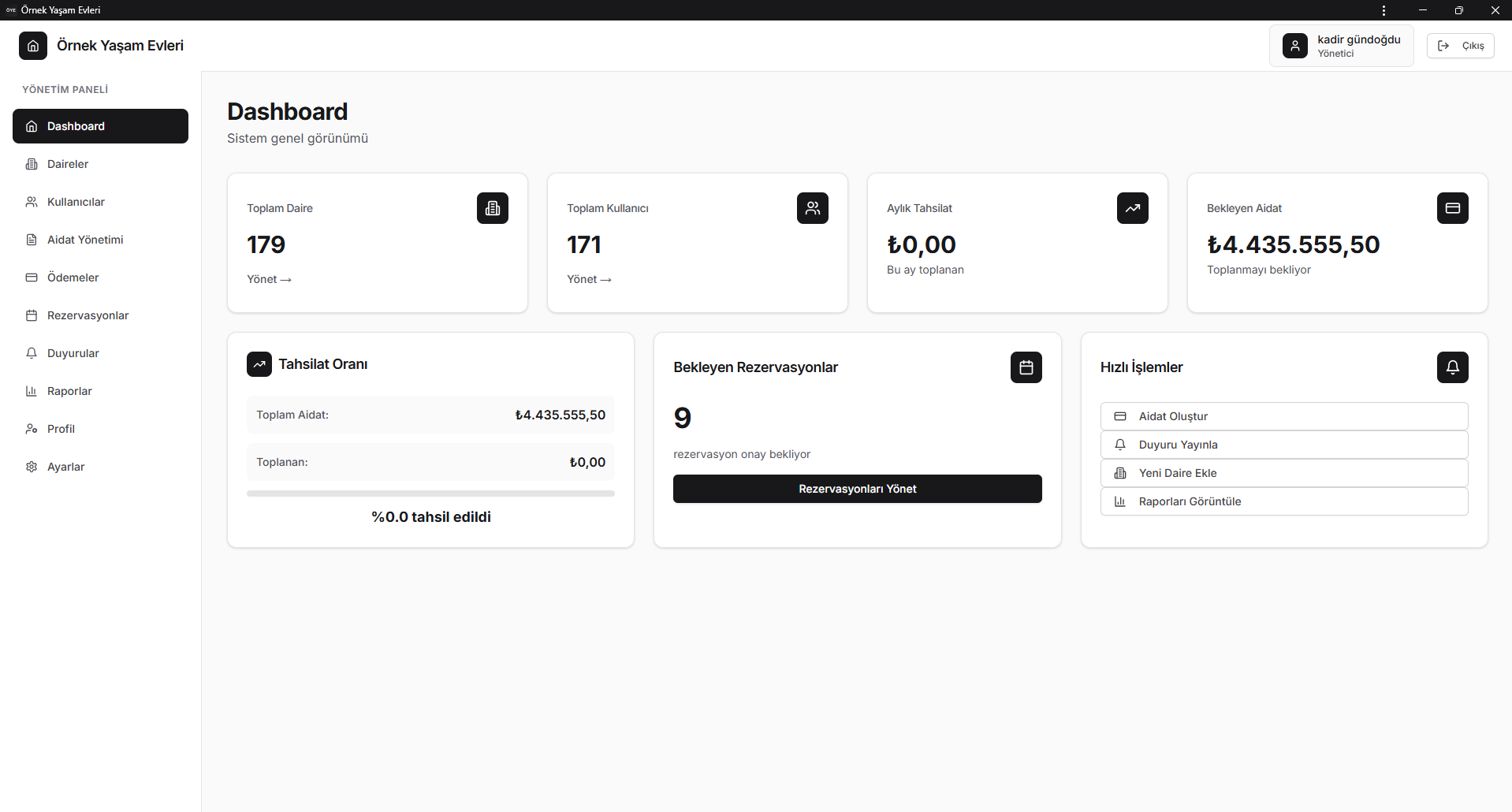Click the bell icon on Hızlı İşlemler panel

coord(1452,367)
